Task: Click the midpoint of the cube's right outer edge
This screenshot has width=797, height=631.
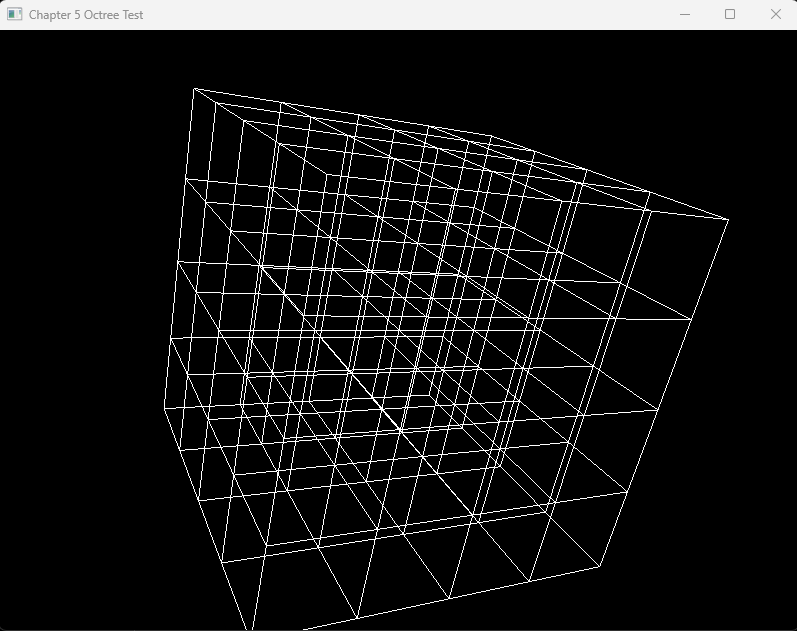Action: [x=664, y=393]
